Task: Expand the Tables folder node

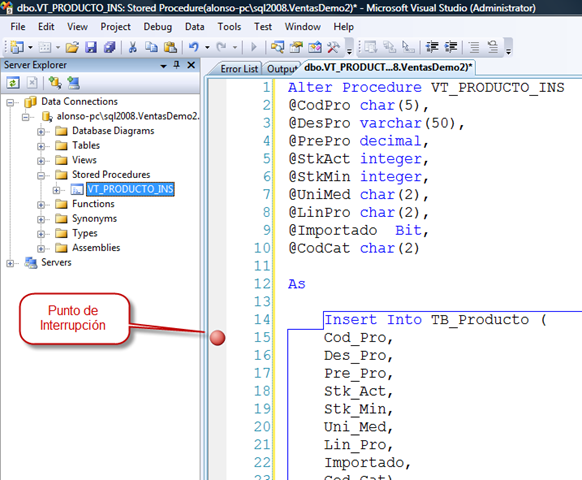Action: 41,146
